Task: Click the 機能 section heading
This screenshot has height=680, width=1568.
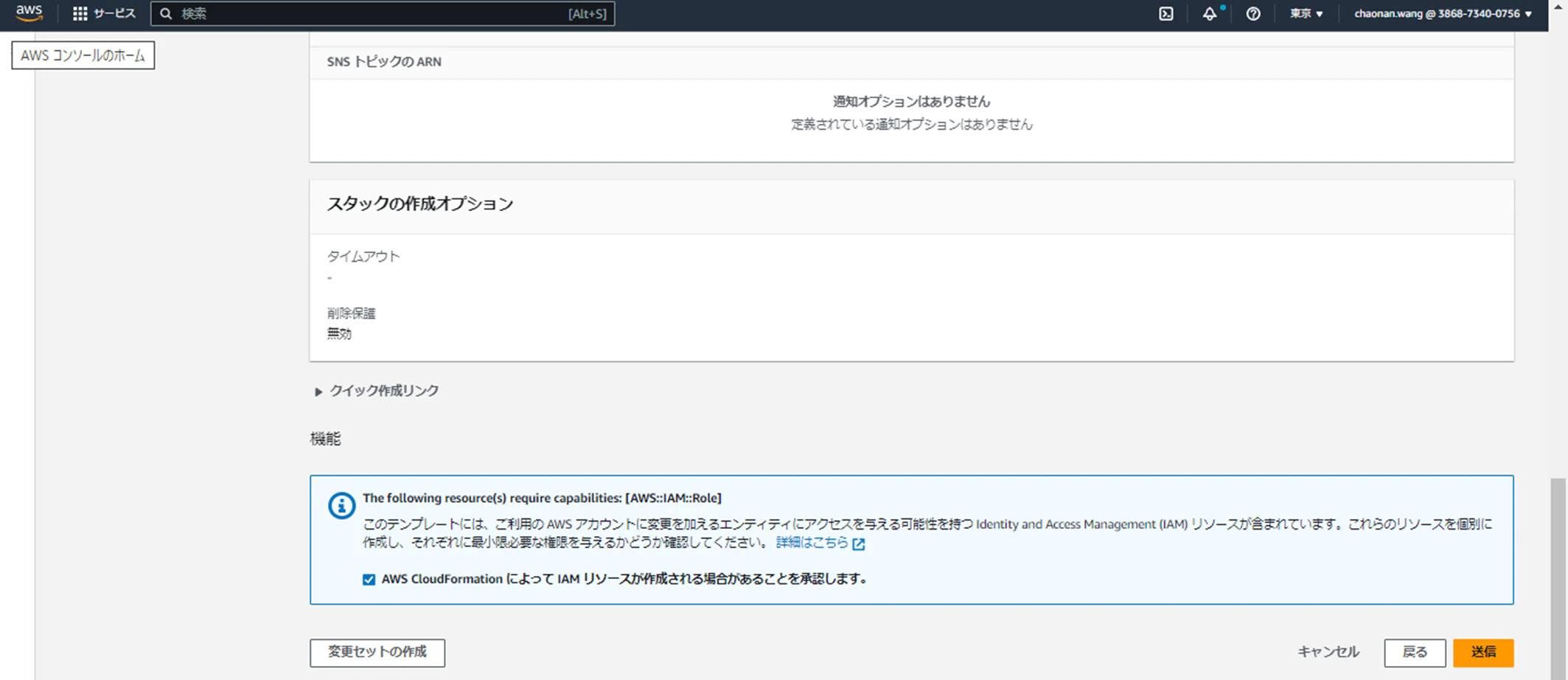Action: (325, 440)
